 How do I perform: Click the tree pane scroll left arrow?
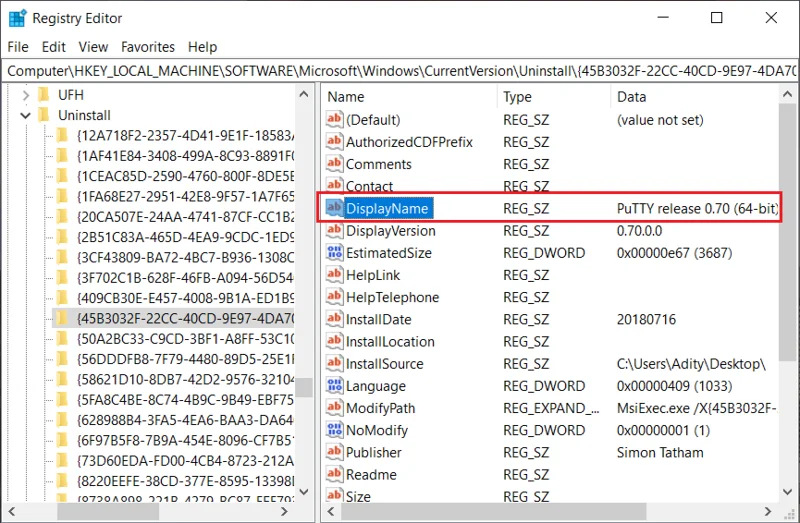tap(12, 511)
